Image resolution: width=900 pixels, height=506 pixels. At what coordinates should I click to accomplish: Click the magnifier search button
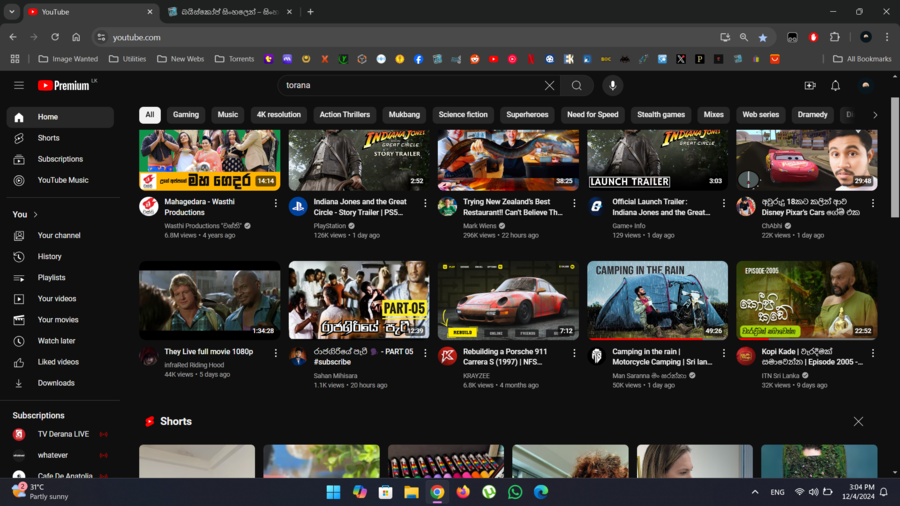click(x=577, y=85)
